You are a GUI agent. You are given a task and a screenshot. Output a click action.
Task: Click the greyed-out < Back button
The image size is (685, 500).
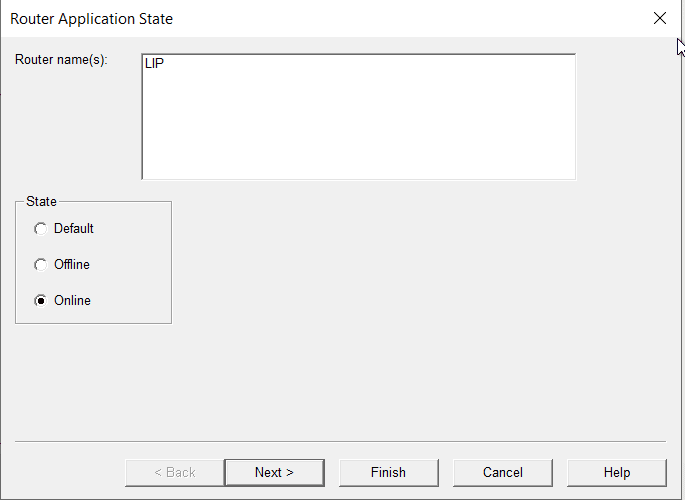(174, 472)
